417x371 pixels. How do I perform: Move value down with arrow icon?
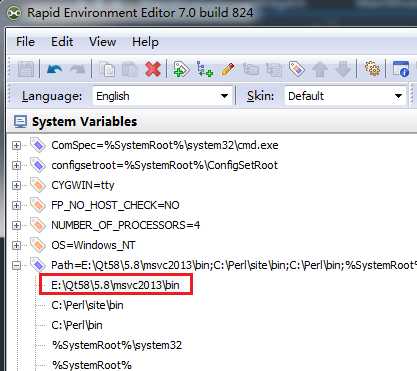(343, 69)
